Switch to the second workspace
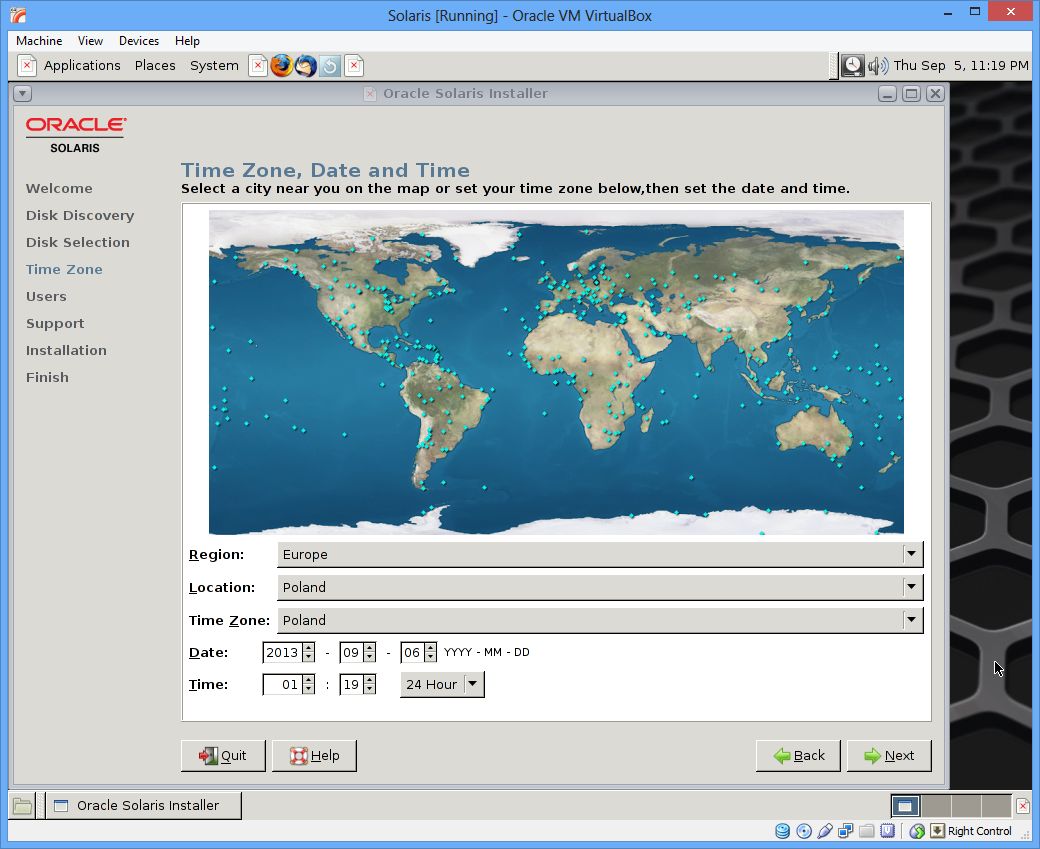1040x849 pixels. click(x=936, y=806)
